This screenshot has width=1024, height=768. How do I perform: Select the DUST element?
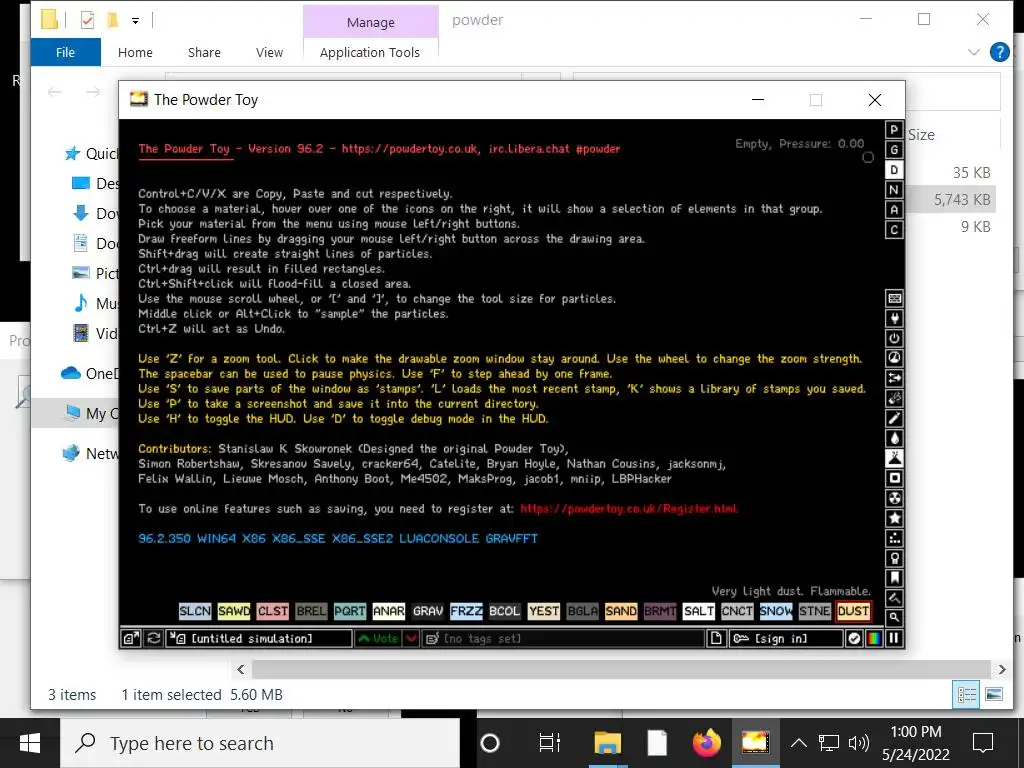pyautogui.click(x=853, y=611)
